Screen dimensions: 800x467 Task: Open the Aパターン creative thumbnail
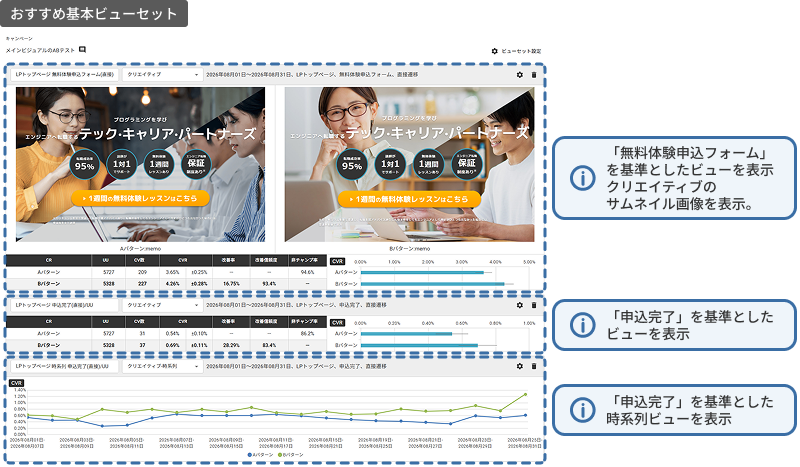pyautogui.click(x=140, y=164)
